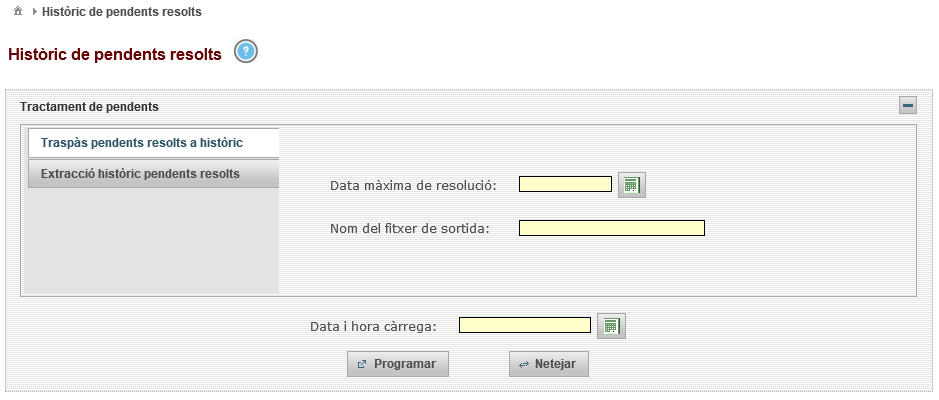The height and width of the screenshot is (400, 939).
Task: Click the Tractament de pendents panel header
Action: point(89,107)
